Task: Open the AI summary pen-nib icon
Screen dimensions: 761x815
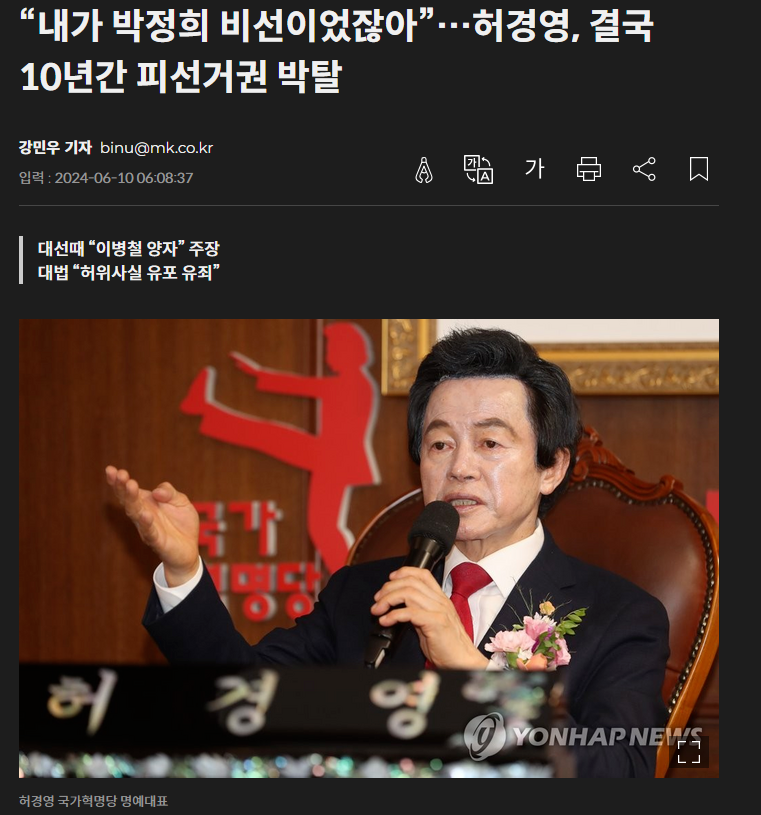Action: pos(424,169)
